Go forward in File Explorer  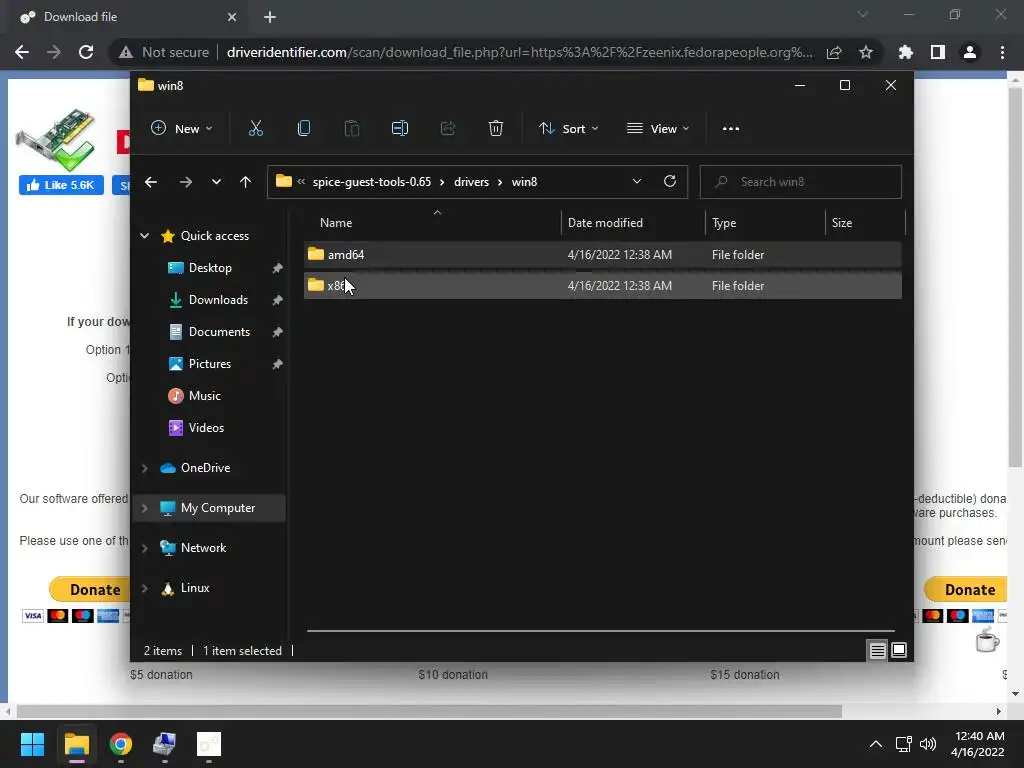tap(185, 182)
